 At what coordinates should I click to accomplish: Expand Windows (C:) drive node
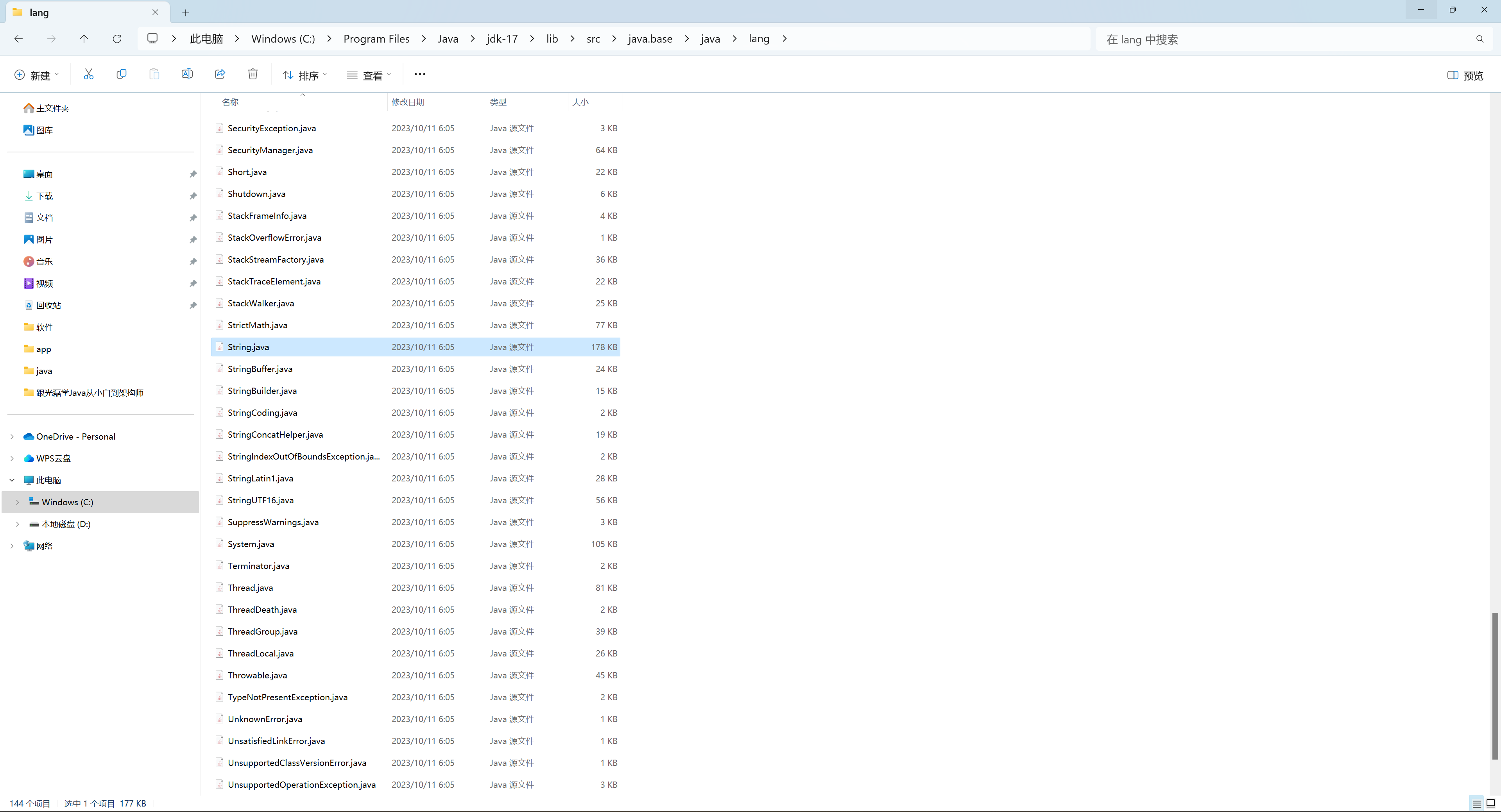click(x=18, y=502)
